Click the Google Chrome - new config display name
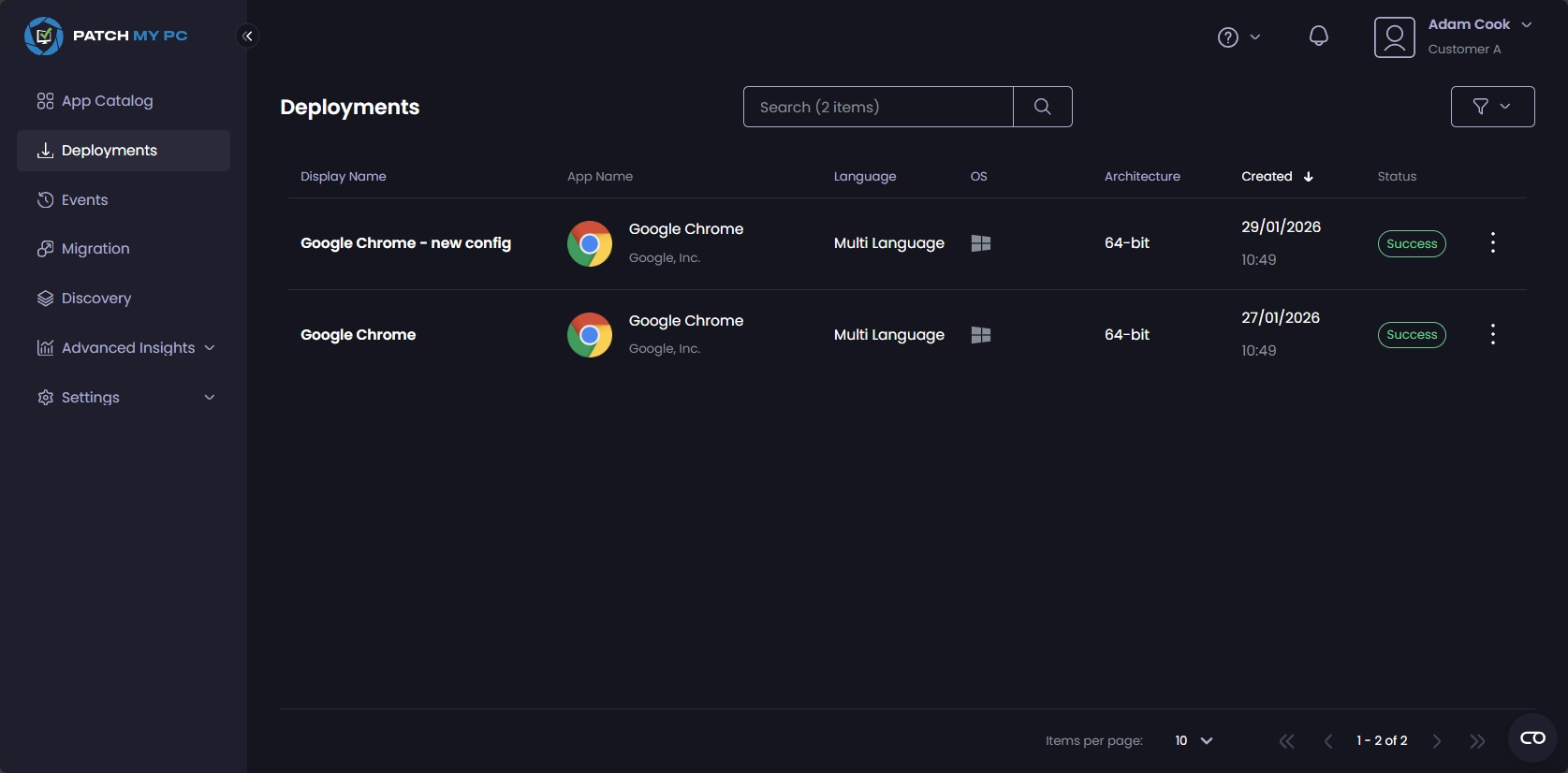Image resolution: width=1568 pixels, height=773 pixels. click(405, 243)
